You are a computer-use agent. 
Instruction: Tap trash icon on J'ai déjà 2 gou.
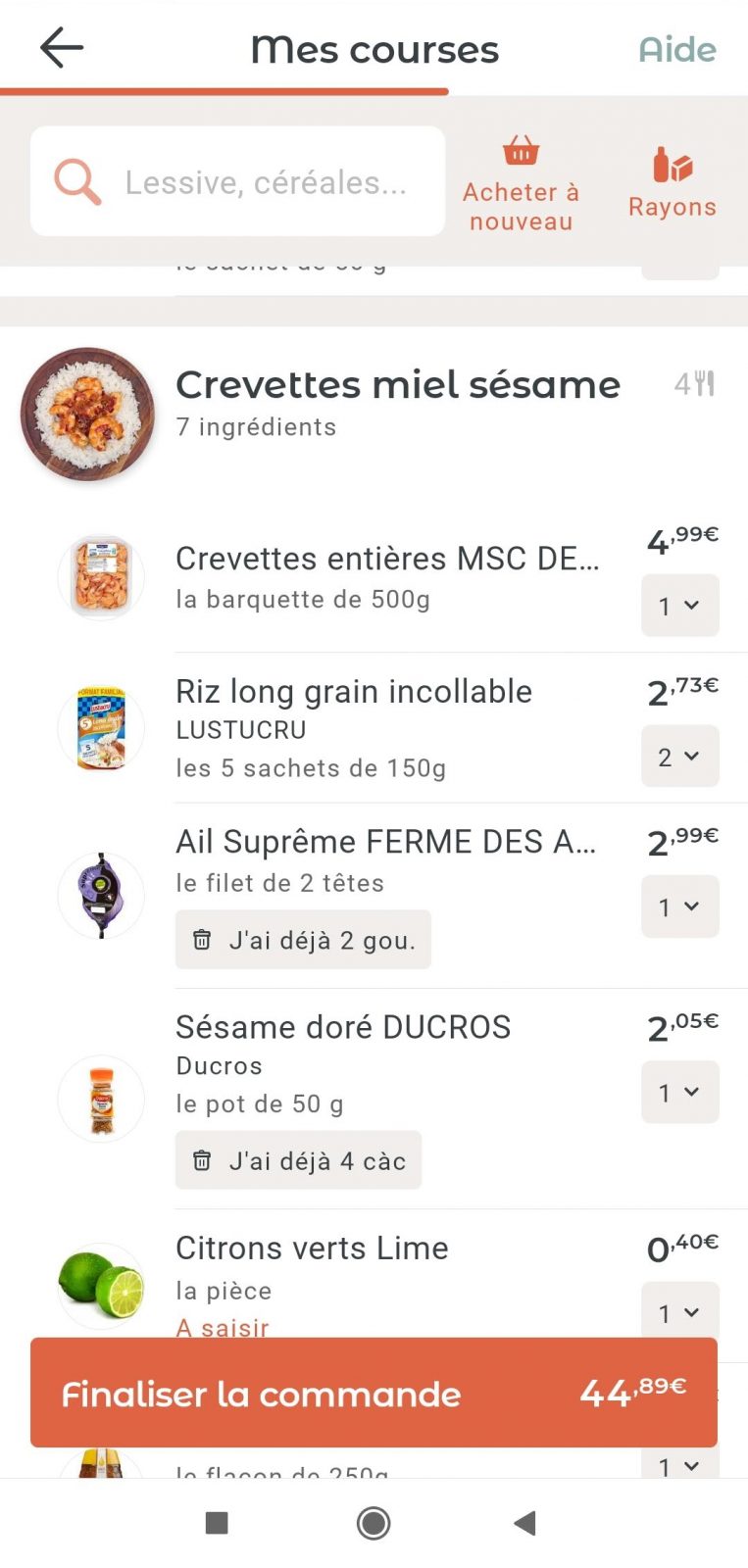(x=202, y=940)
